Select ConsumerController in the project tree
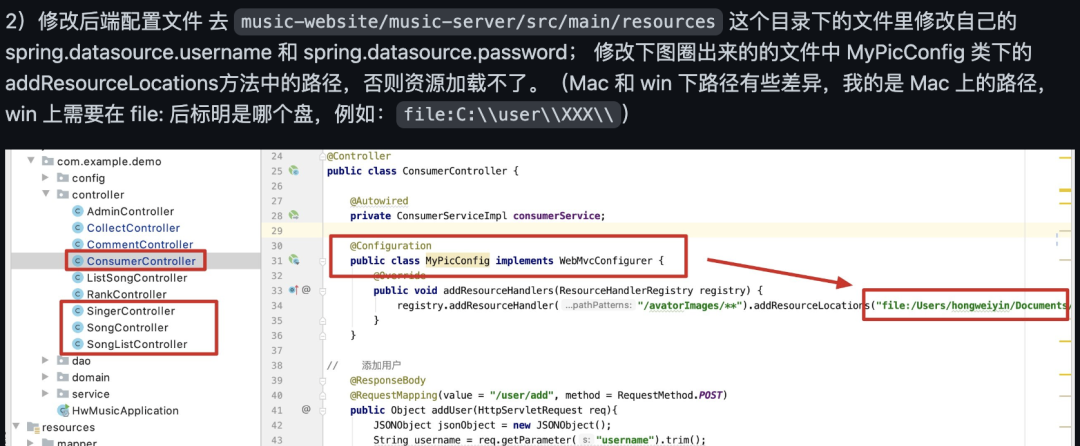This screenshot has height=446, width=1080. pos(141,261)
